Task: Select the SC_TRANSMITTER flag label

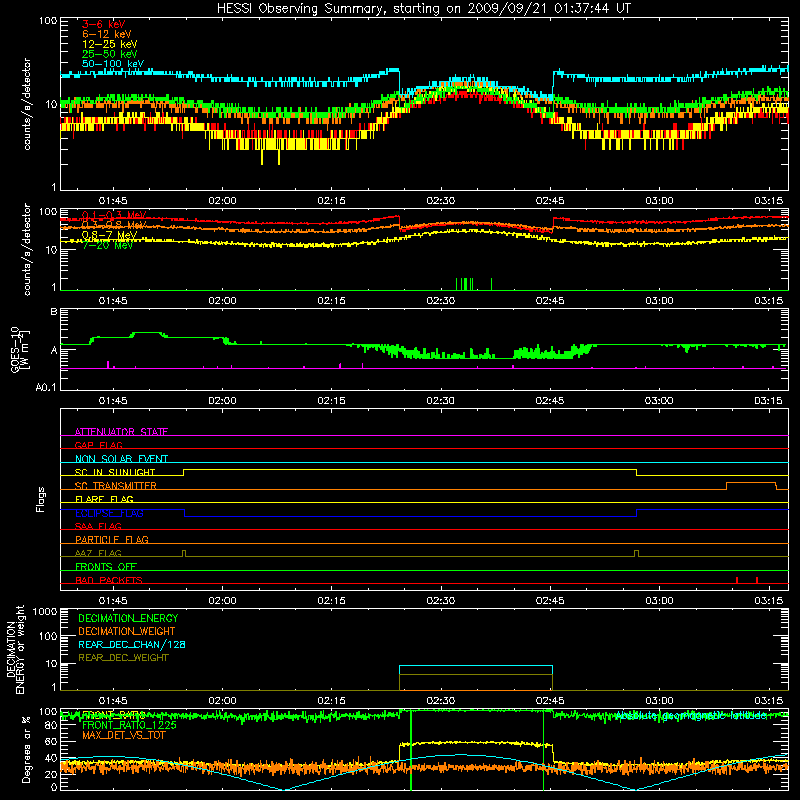Action: click(x=115, y=486)
